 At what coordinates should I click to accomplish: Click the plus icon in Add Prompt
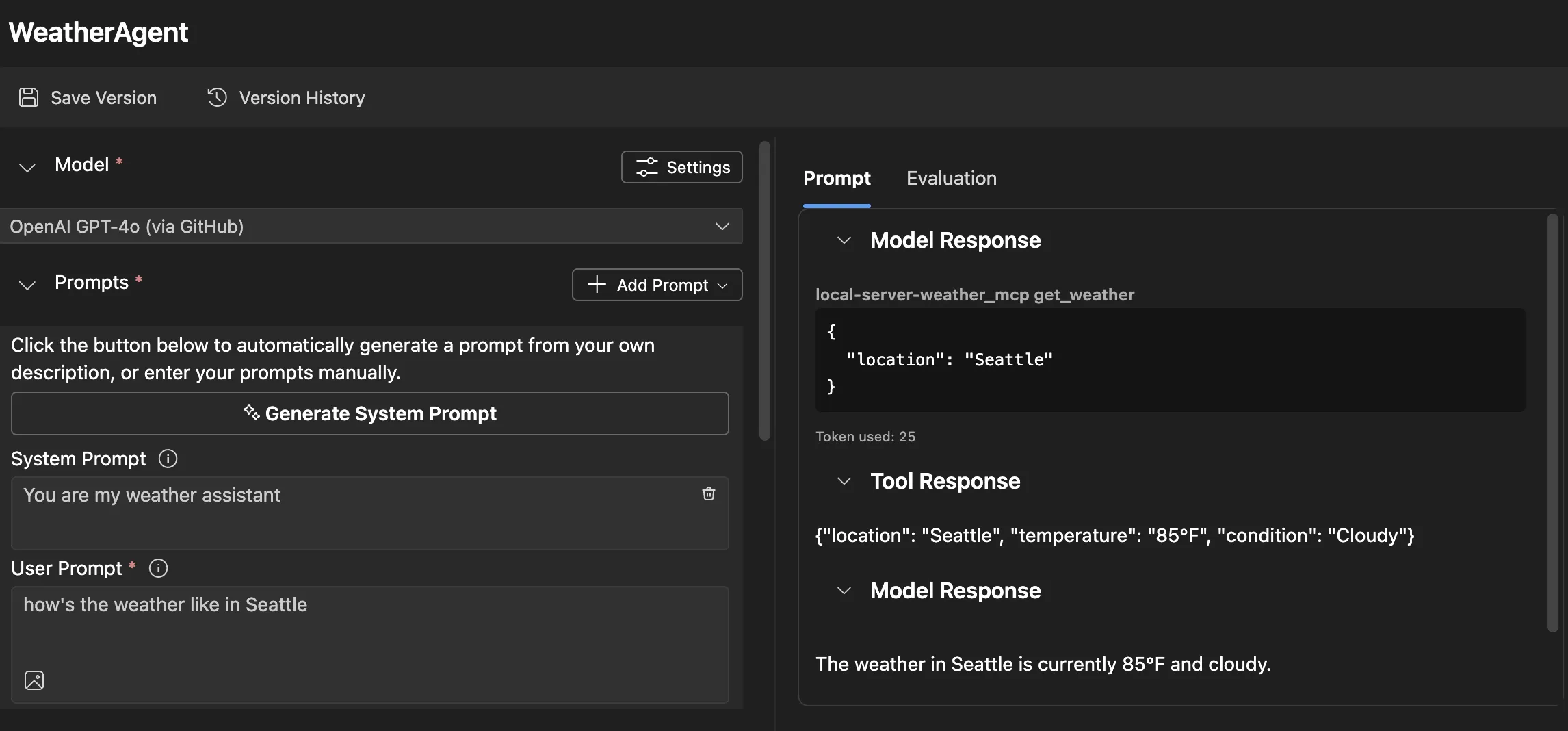click(597, 284)
